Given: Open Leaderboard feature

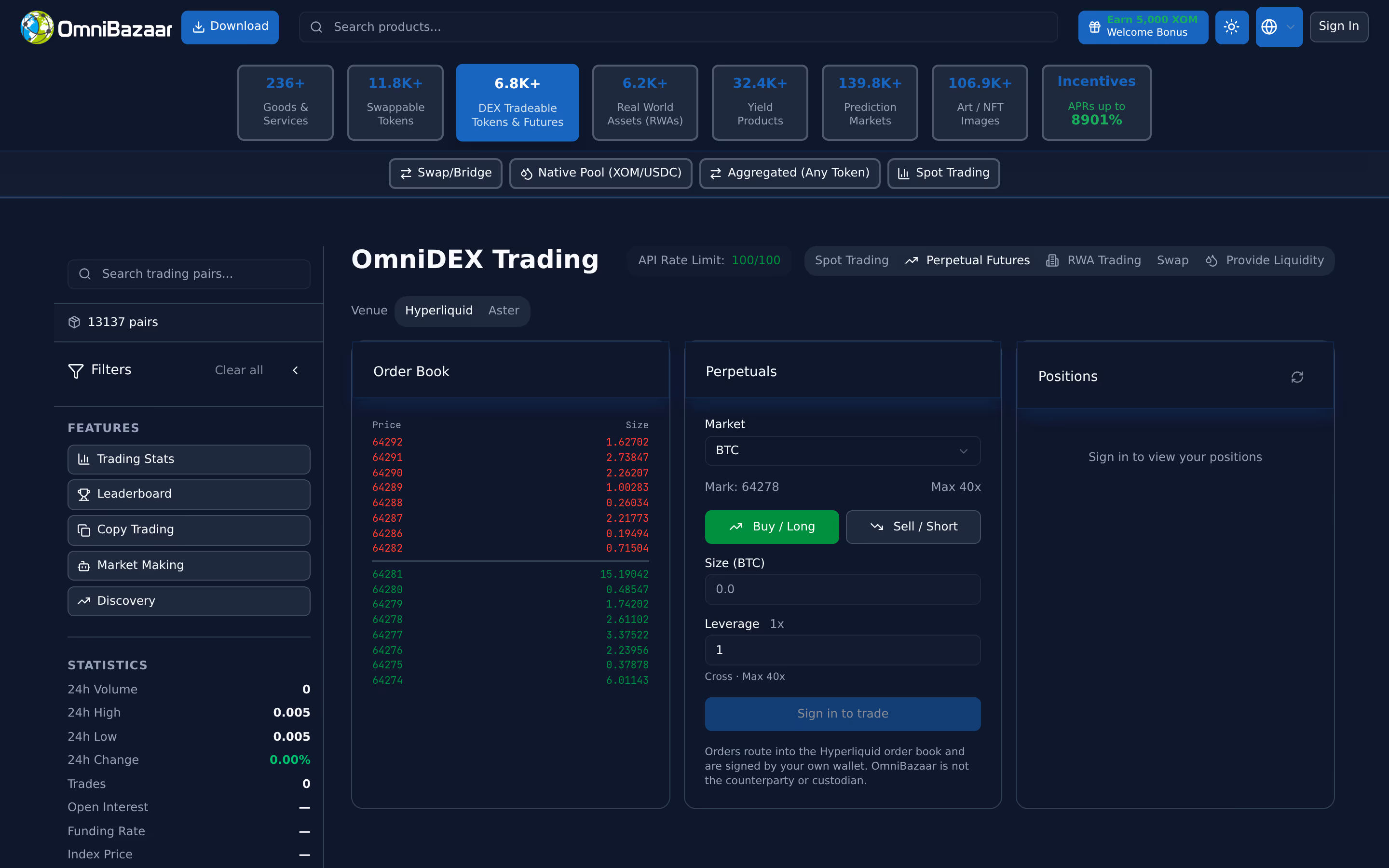Looking at the screenshot, I should point(189,494).
